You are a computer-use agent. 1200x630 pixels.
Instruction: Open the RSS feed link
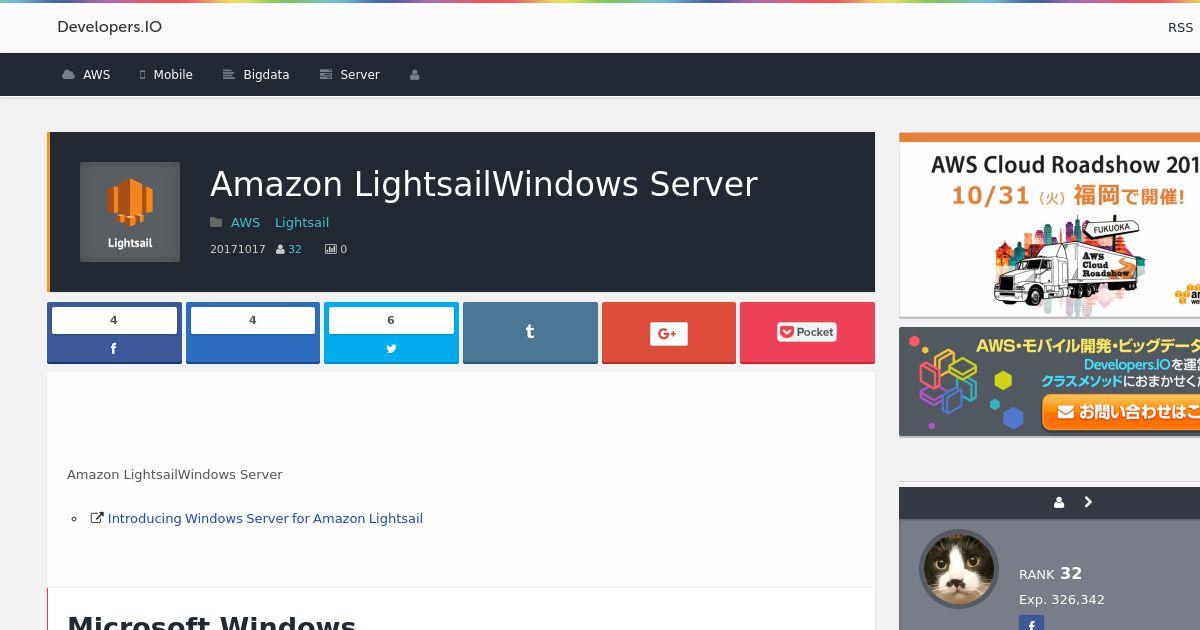[1180, 27]
